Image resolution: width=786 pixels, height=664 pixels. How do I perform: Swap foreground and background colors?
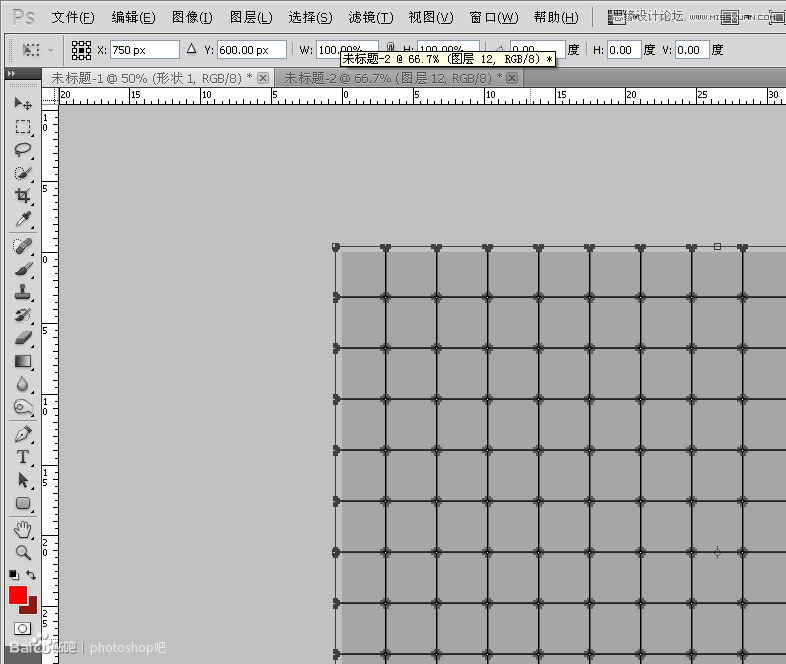[x=32, y=575]
